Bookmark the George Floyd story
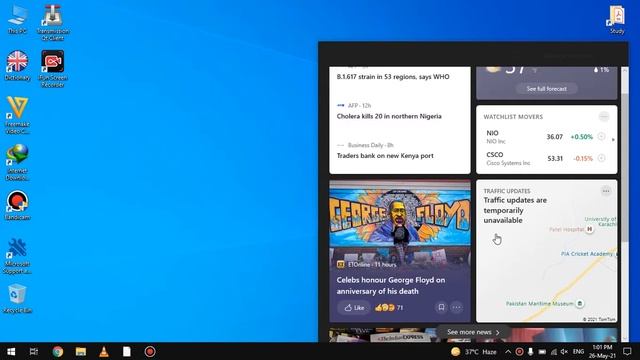 (x=441, y=307)
